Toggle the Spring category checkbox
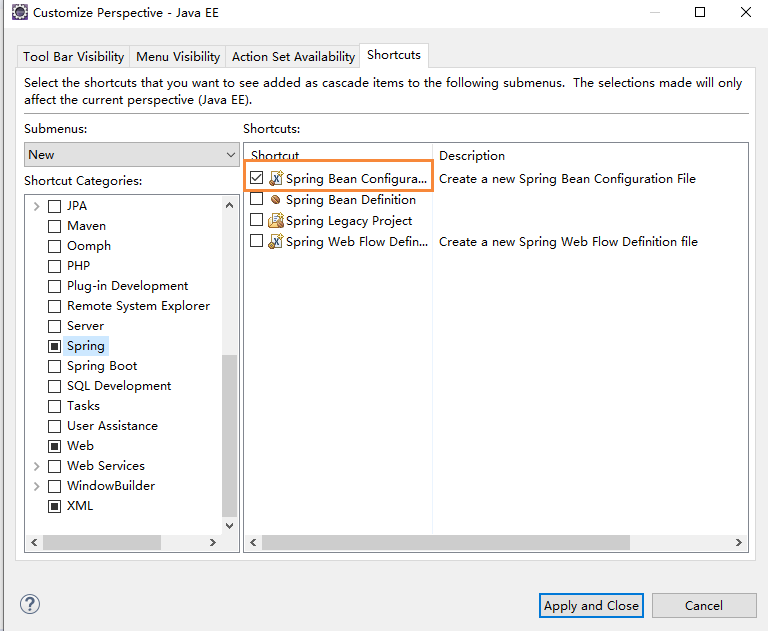Viewport: 768px width, 631px height. [54, 346]
